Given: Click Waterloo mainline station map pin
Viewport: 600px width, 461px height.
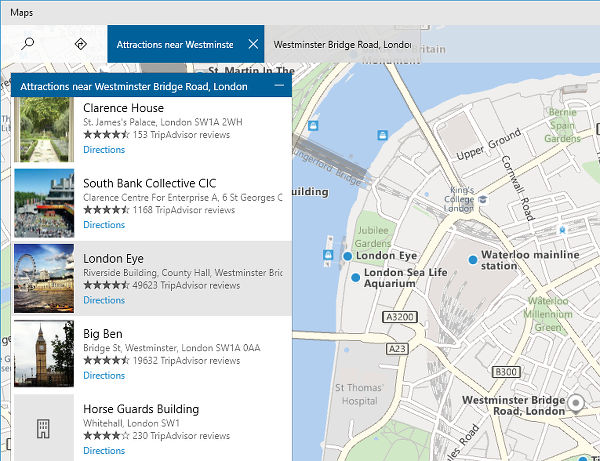Looking at the screenshot, I should [x=473, y=260].
